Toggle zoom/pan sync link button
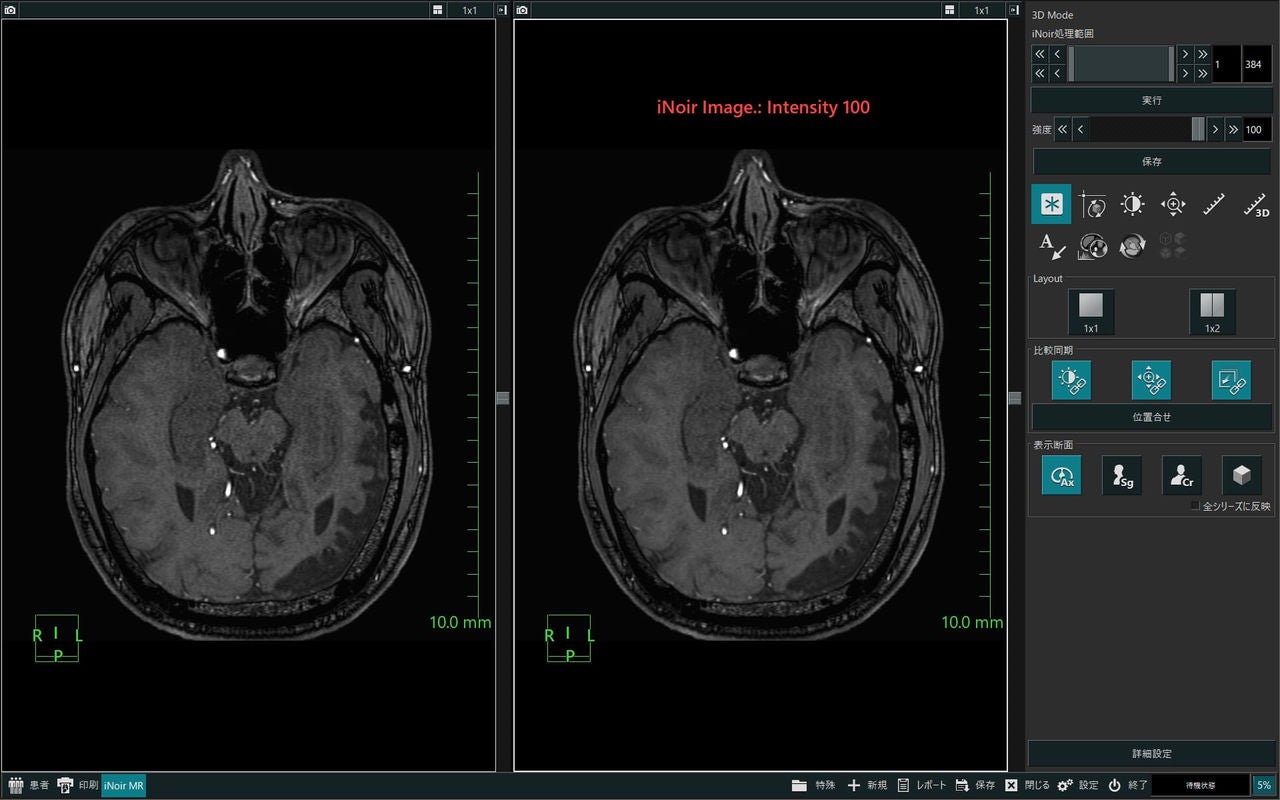Viewport: 1280px width, 800px height. (1151, 381)
